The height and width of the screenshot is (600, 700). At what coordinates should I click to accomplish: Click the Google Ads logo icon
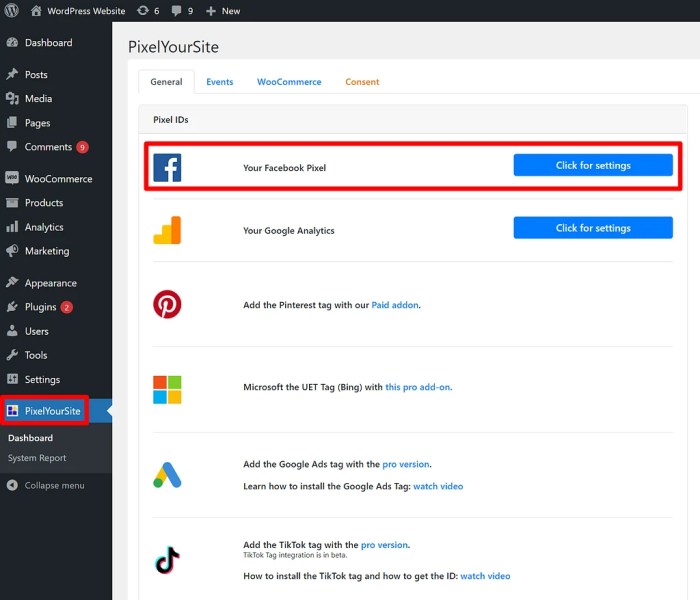point(167,475)
